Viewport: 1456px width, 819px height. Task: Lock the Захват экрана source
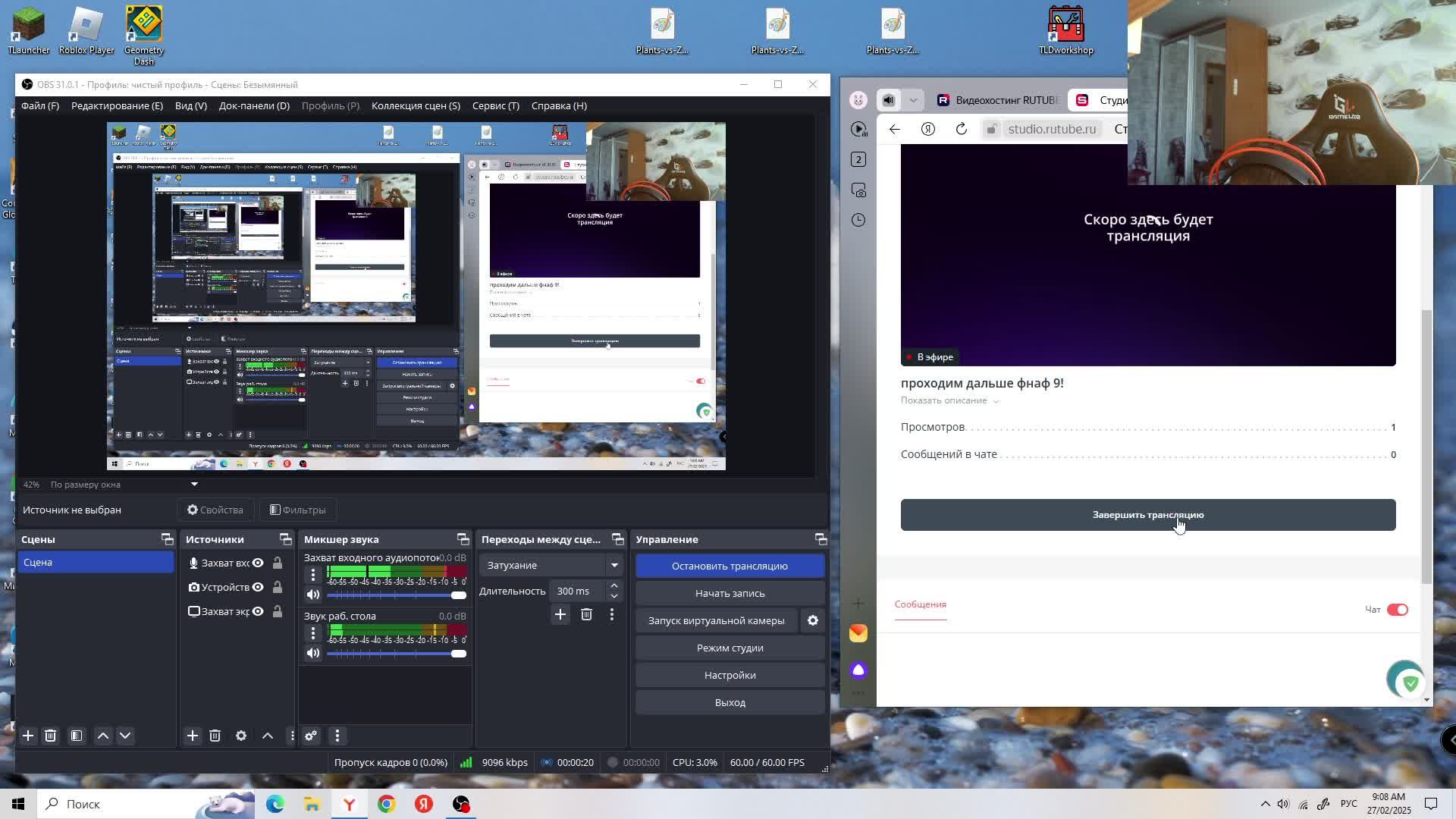(x=278, y=611)
